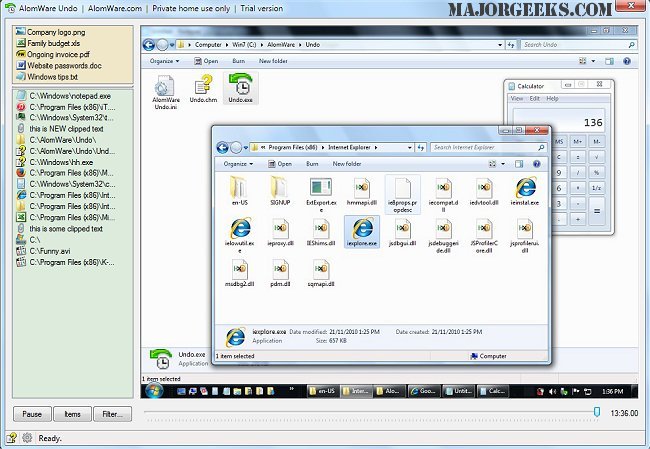Open the Organize dropdown in Undo folder window

coord(165,61)
